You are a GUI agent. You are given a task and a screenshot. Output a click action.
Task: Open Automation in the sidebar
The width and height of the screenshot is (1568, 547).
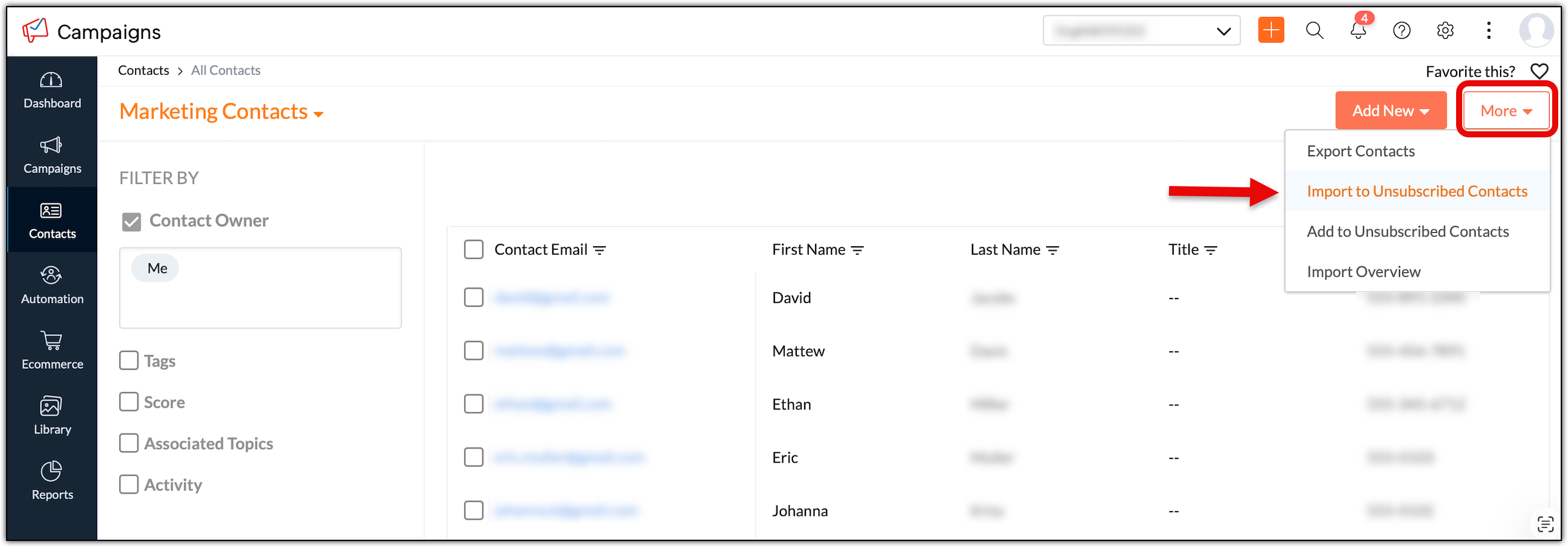52,285
